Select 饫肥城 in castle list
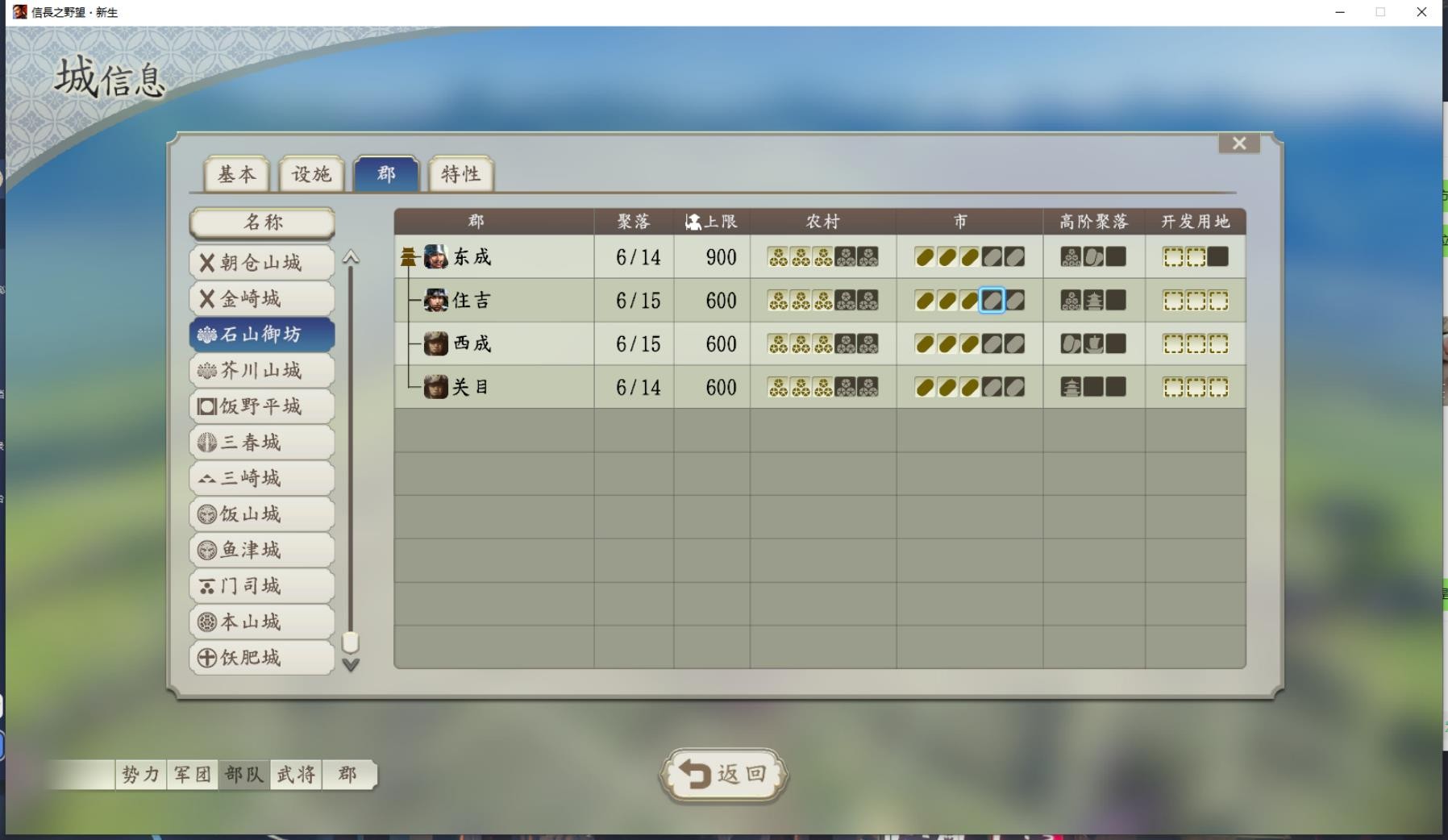Screen dimensions: 1448x840 [263, 658]
